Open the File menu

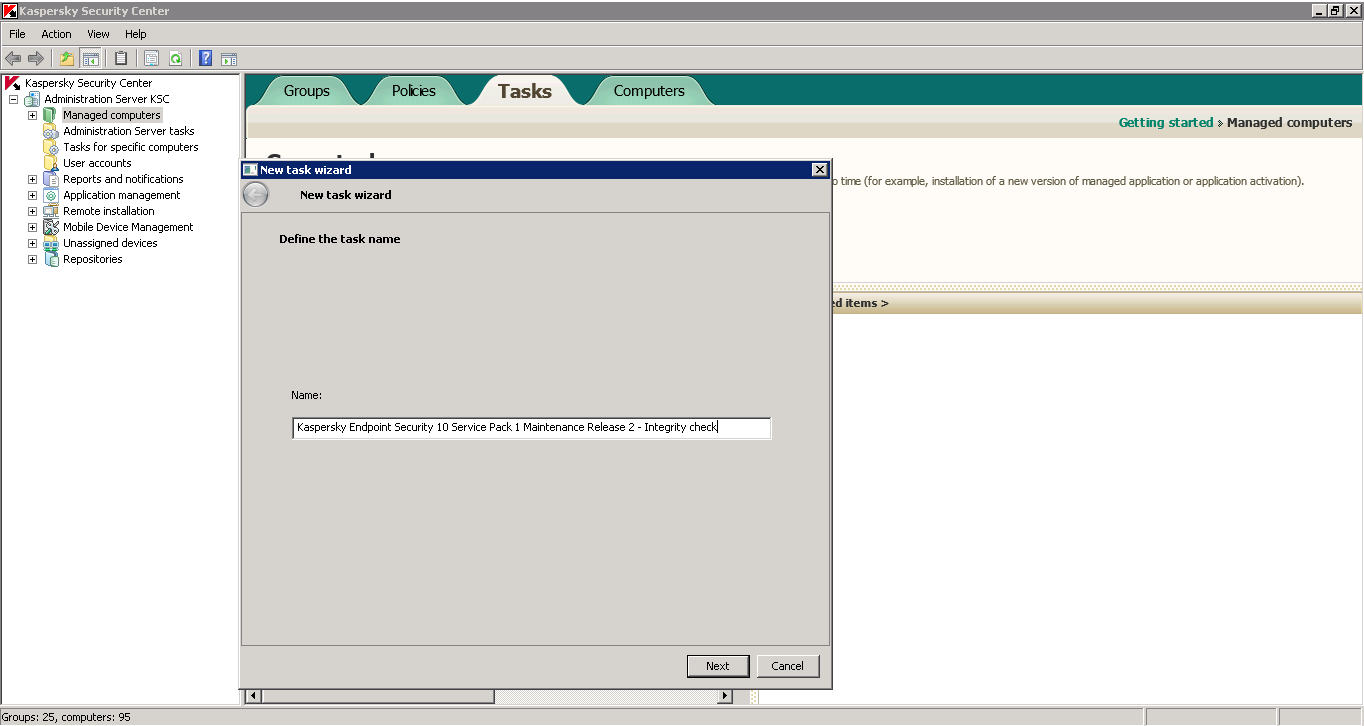click(x=17, y=34)
